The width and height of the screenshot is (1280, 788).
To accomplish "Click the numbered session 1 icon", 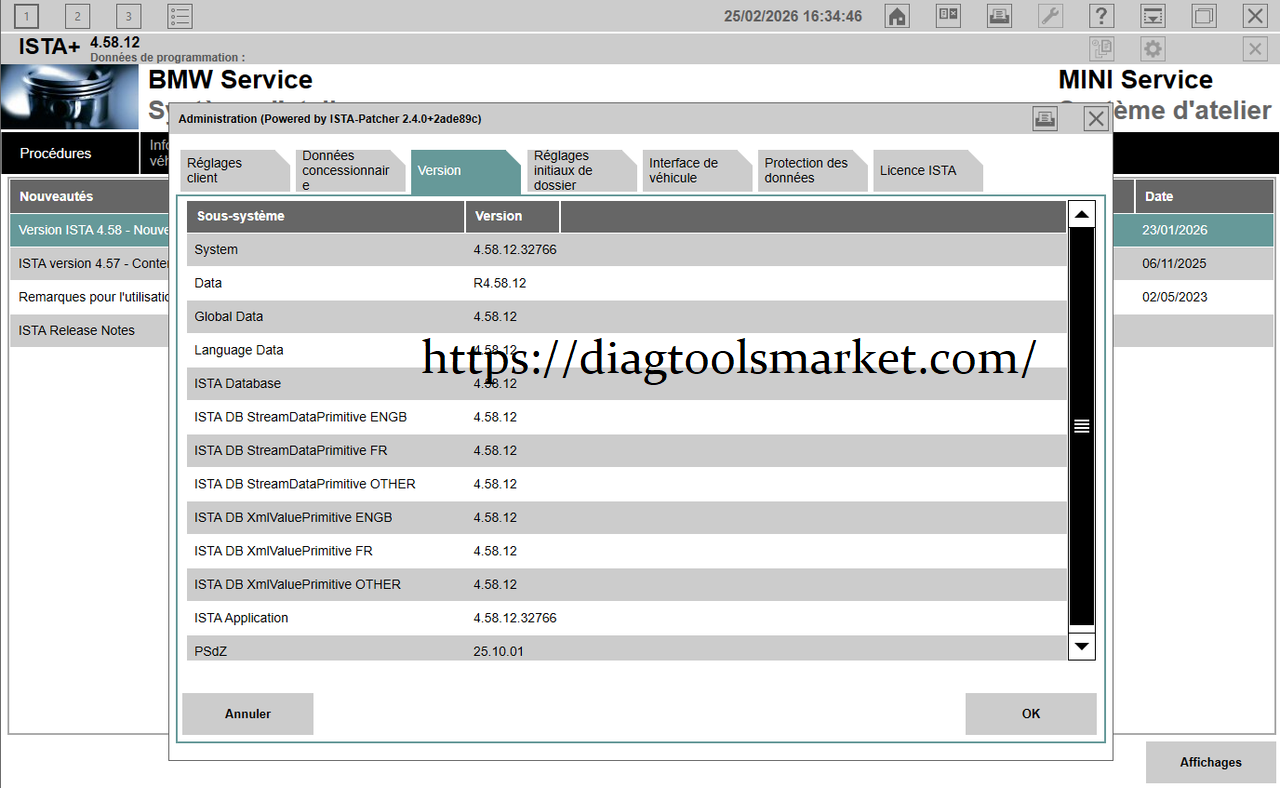I will coord(26,16).
